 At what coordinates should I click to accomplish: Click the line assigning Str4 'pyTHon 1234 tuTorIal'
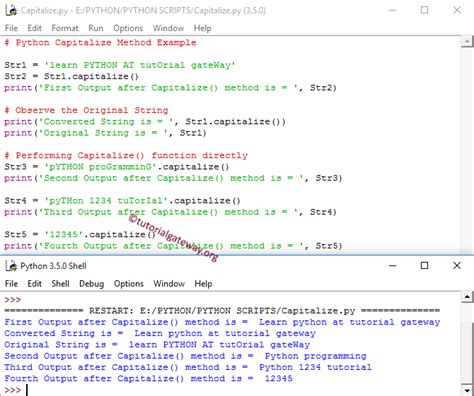pos(122,201)
